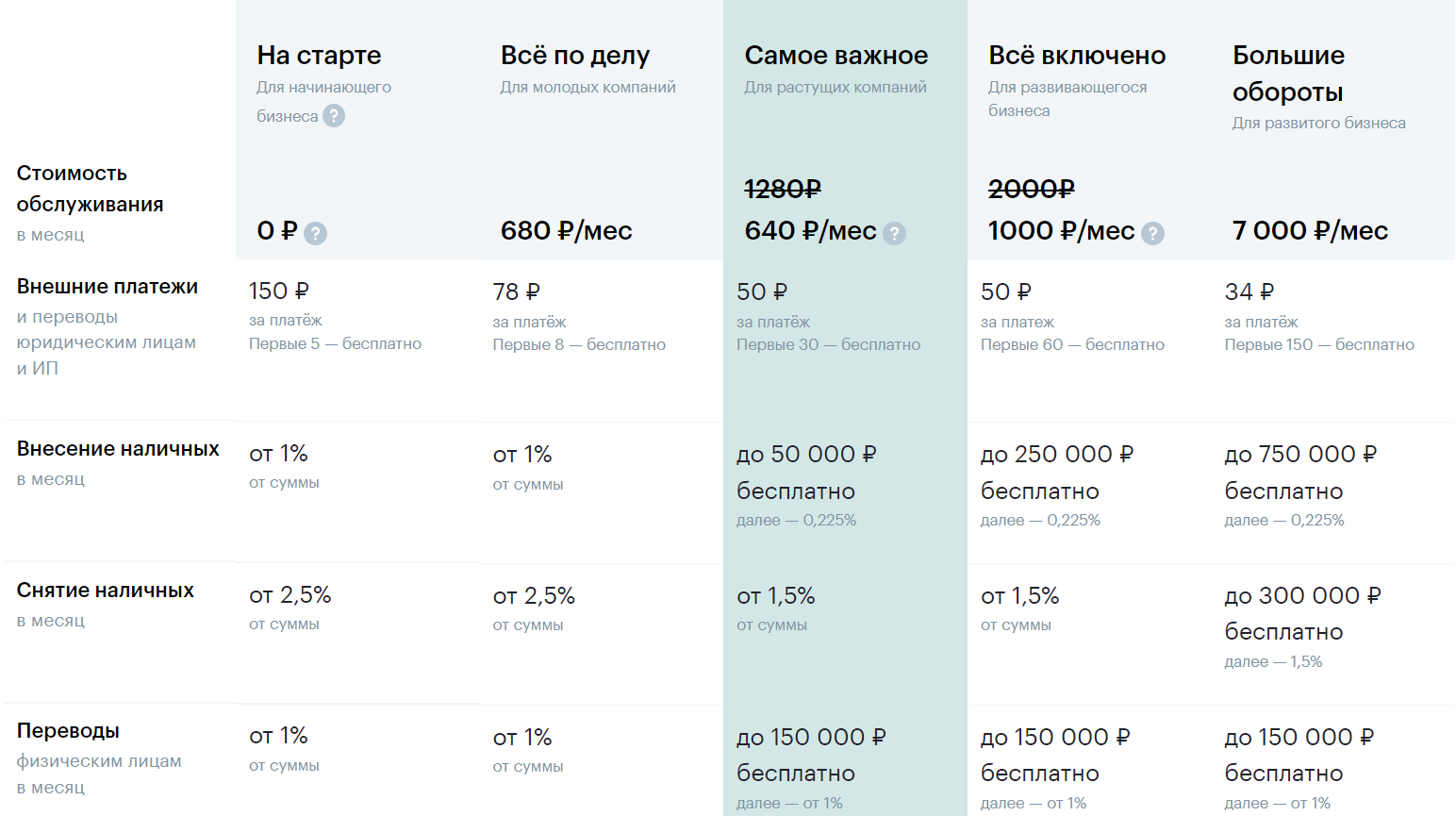Click the 7 000 ₽/мес price
1456x816 pixels.
(1310, 230)
